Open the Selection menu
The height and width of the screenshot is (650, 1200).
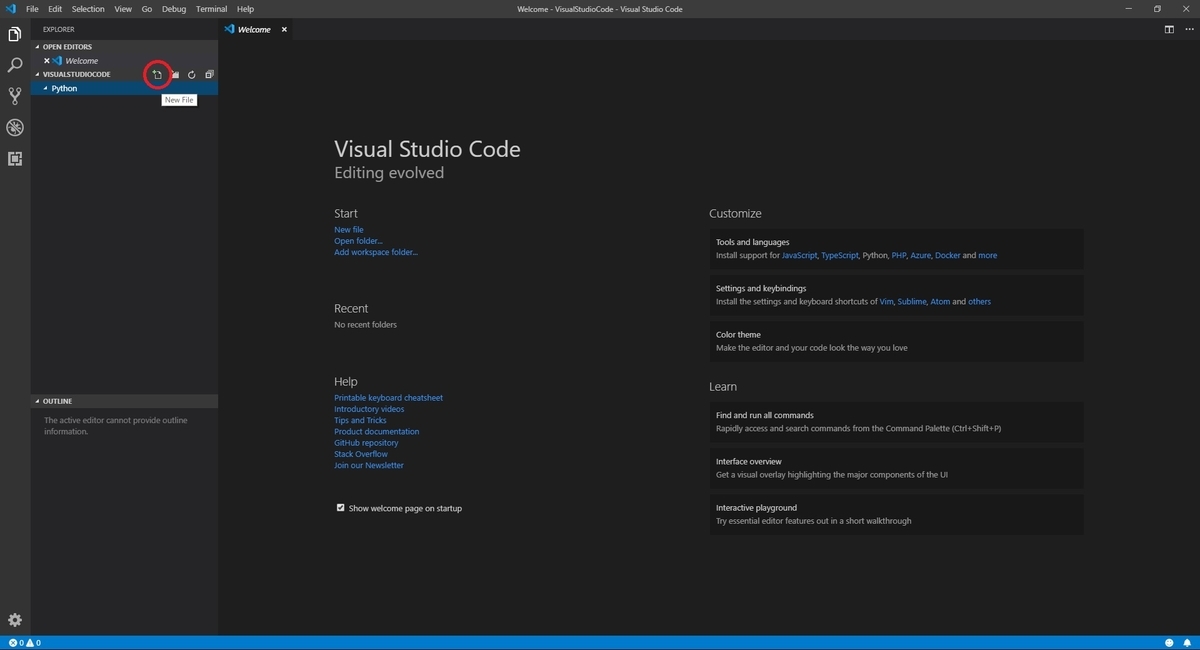point(88,9)
